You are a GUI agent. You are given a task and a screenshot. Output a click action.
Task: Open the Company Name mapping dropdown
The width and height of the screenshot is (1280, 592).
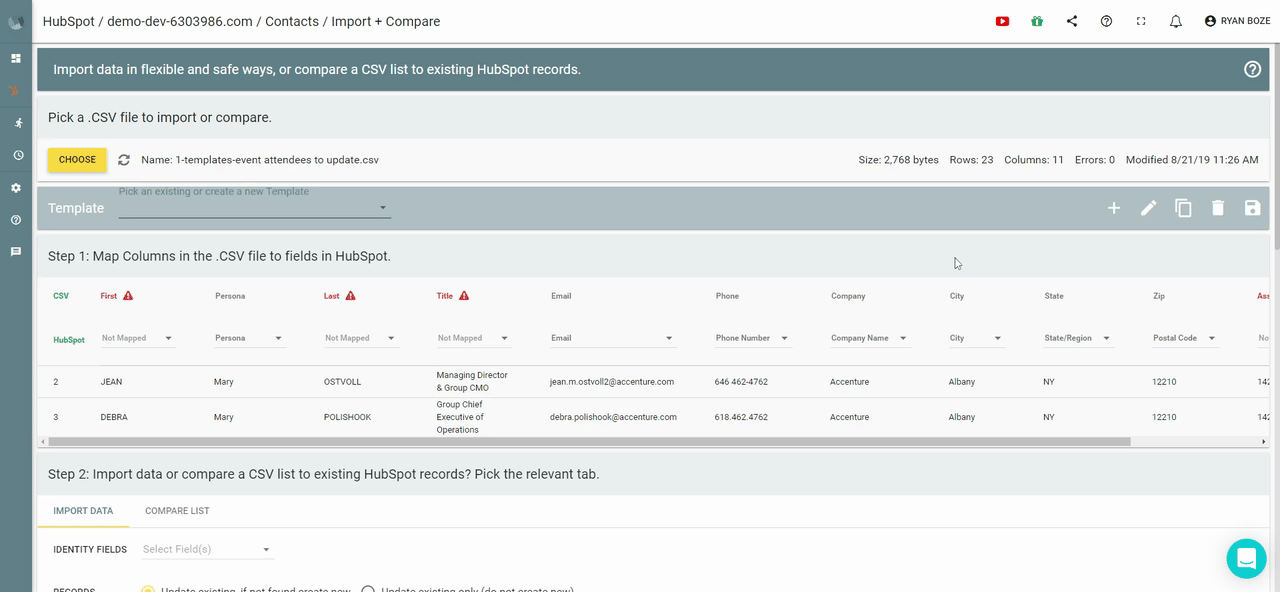click(x=870, y=338)
